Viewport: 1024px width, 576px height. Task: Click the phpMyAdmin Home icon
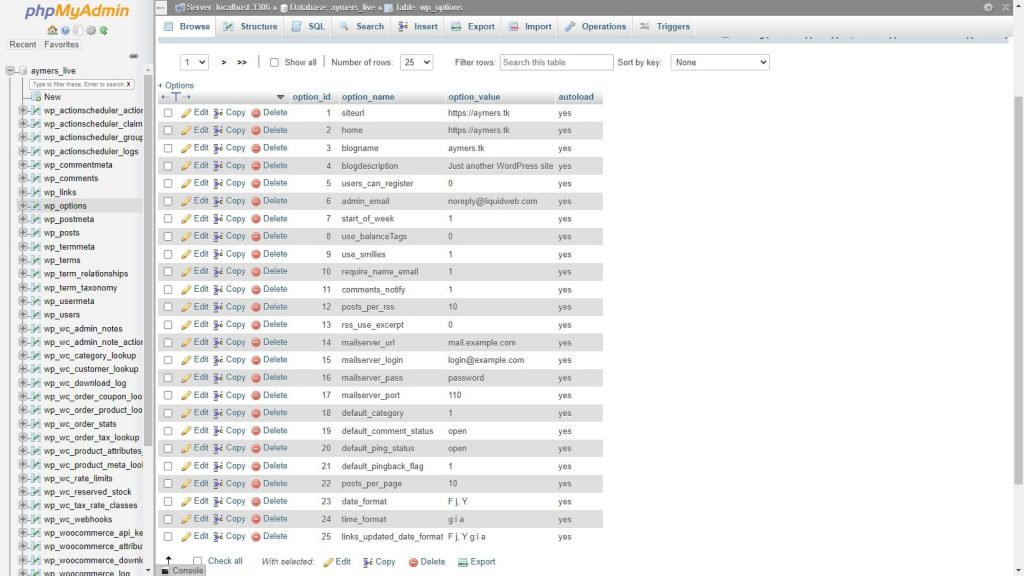point(52,30)
